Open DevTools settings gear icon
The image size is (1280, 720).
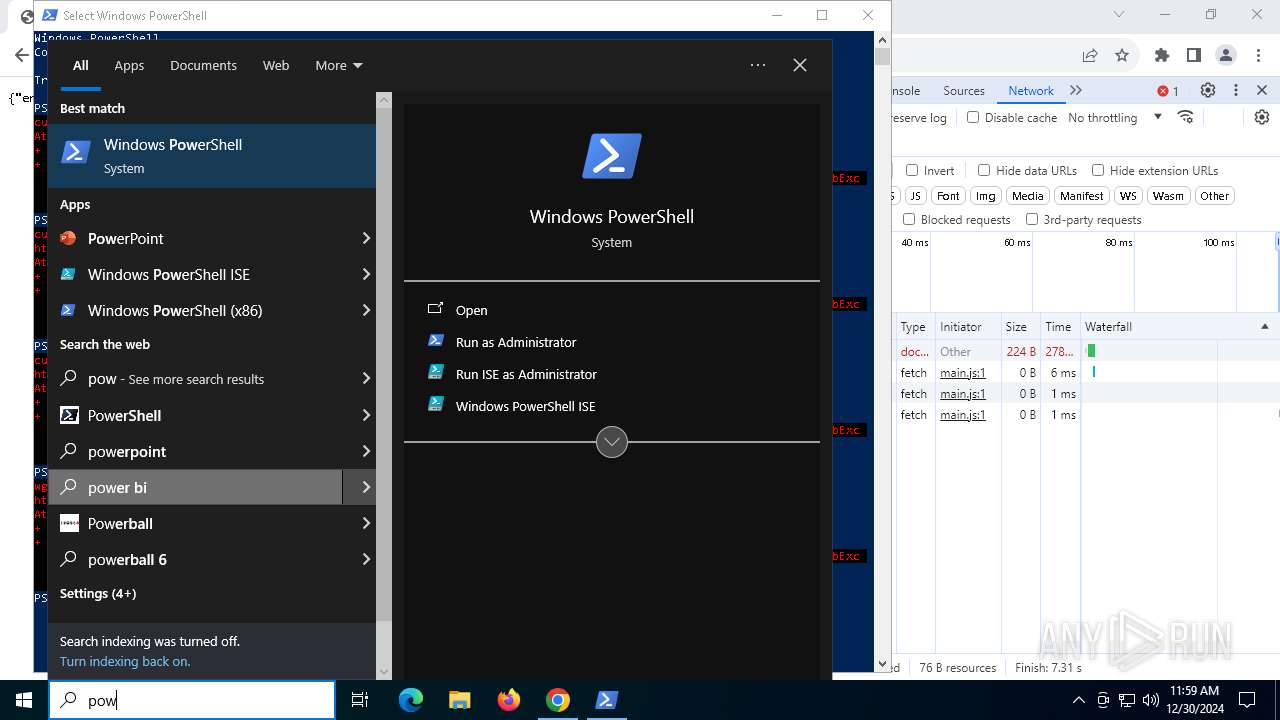[1208, 90]
